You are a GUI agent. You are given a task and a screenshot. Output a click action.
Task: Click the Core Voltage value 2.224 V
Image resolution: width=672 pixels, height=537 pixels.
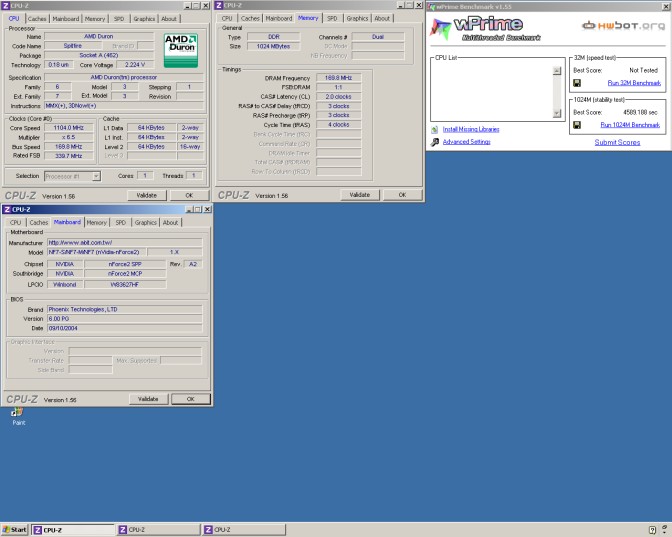[135, 65]
